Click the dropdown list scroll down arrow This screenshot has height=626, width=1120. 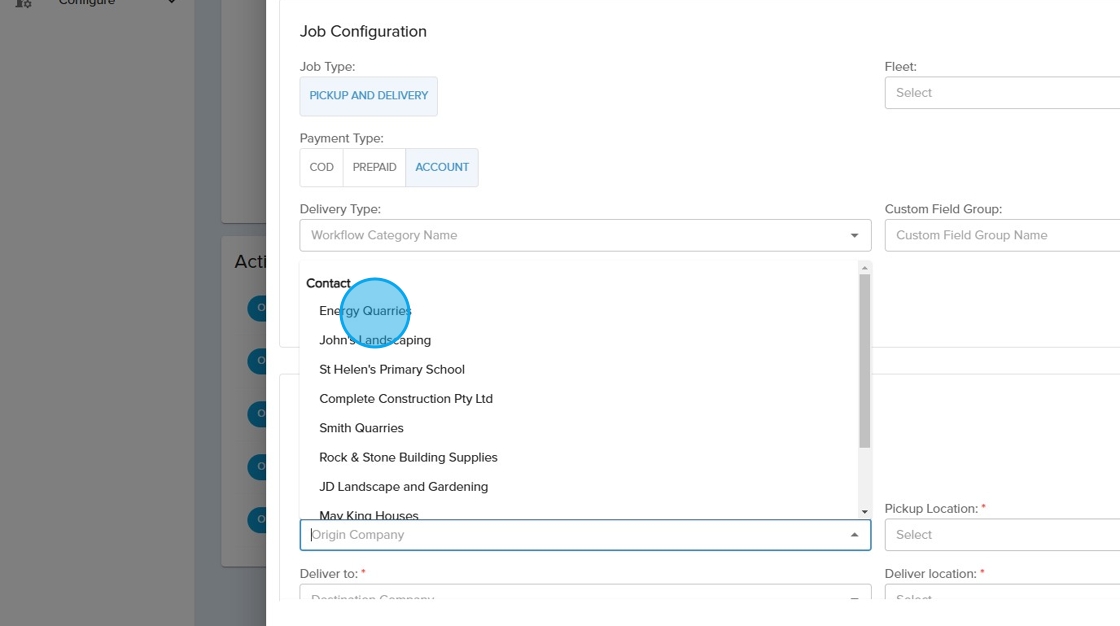(x=865, y=512)
